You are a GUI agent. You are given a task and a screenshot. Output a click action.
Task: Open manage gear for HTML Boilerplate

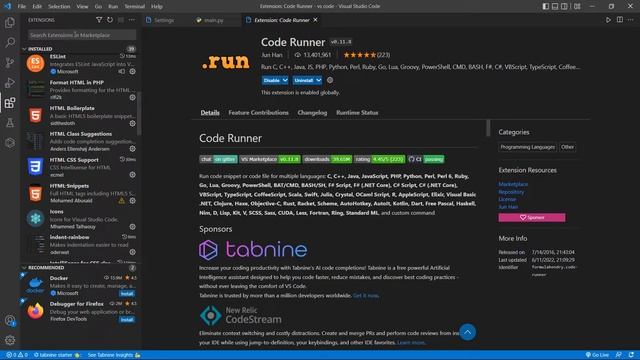pos(132,123)
